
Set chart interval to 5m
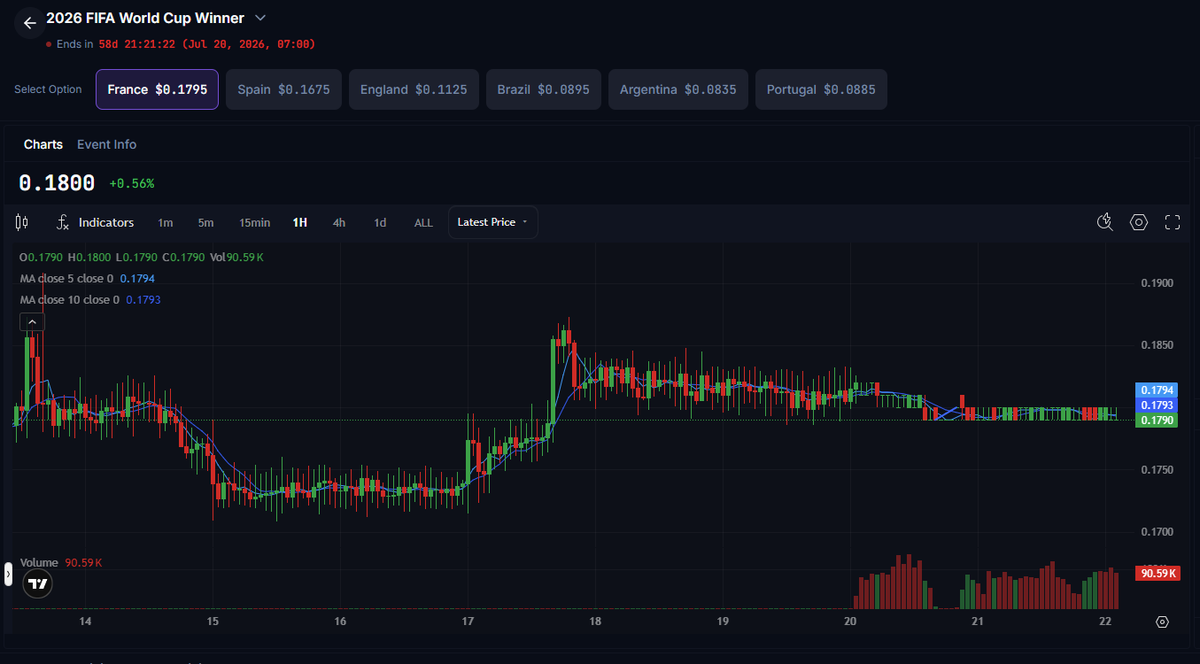pyautogui.click(x=205, y=222)
